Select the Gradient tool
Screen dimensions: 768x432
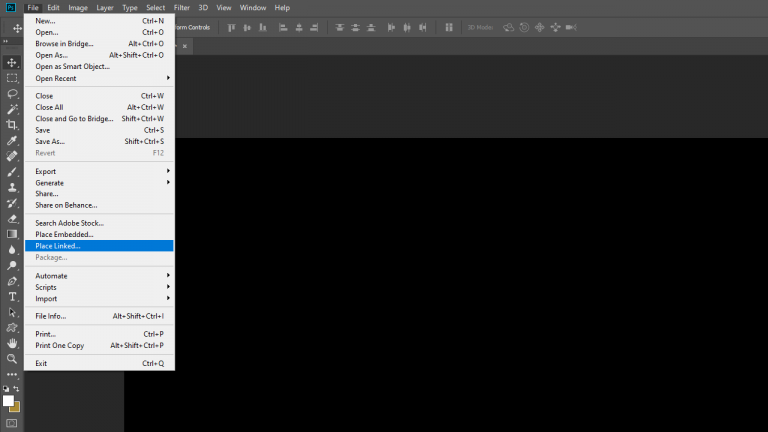point(12,234)
